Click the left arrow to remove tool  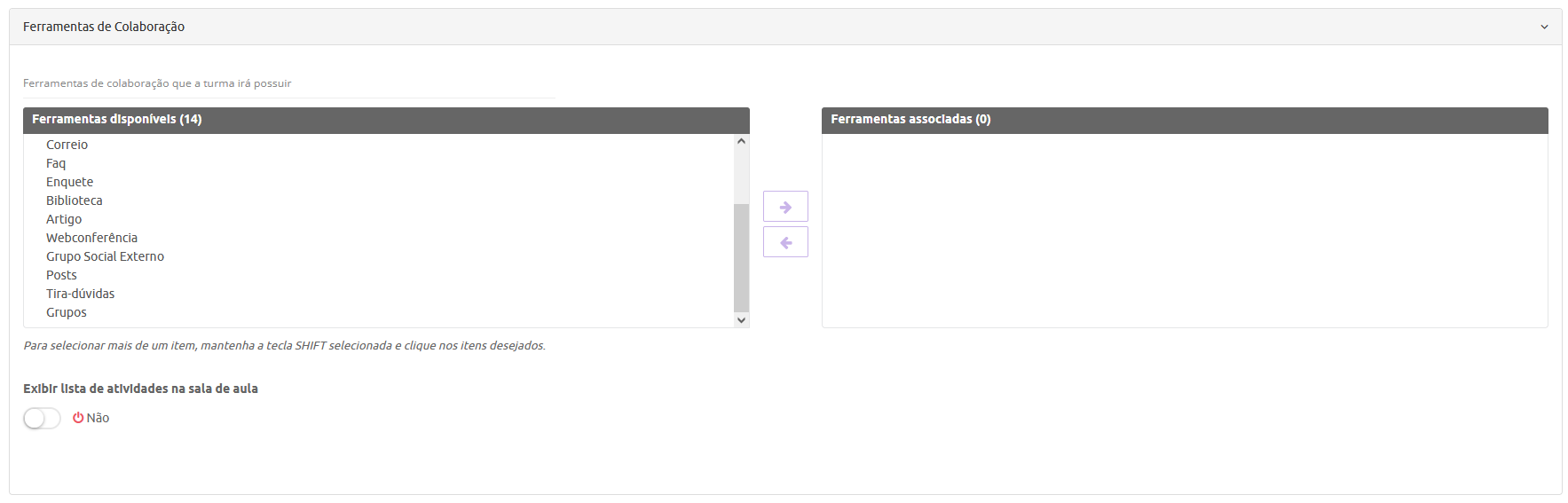[x=785, y=242]
